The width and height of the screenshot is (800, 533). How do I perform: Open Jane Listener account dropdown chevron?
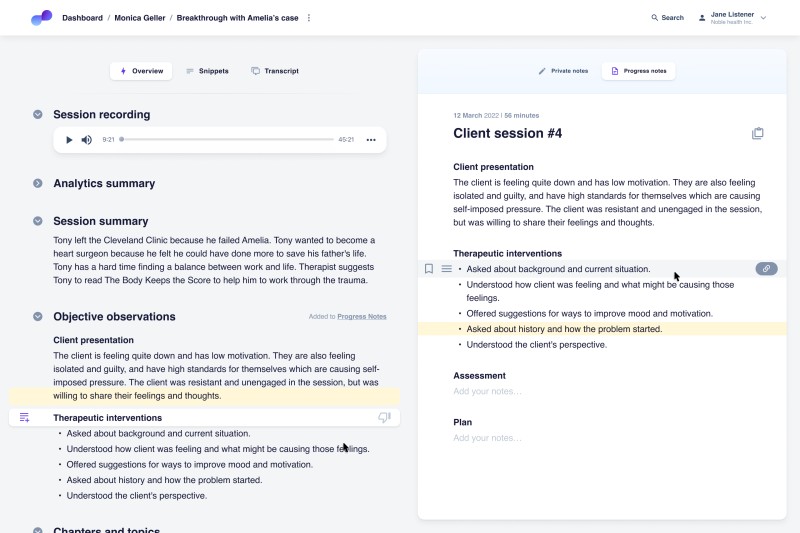pyautogui.click(x=763, y=18)
